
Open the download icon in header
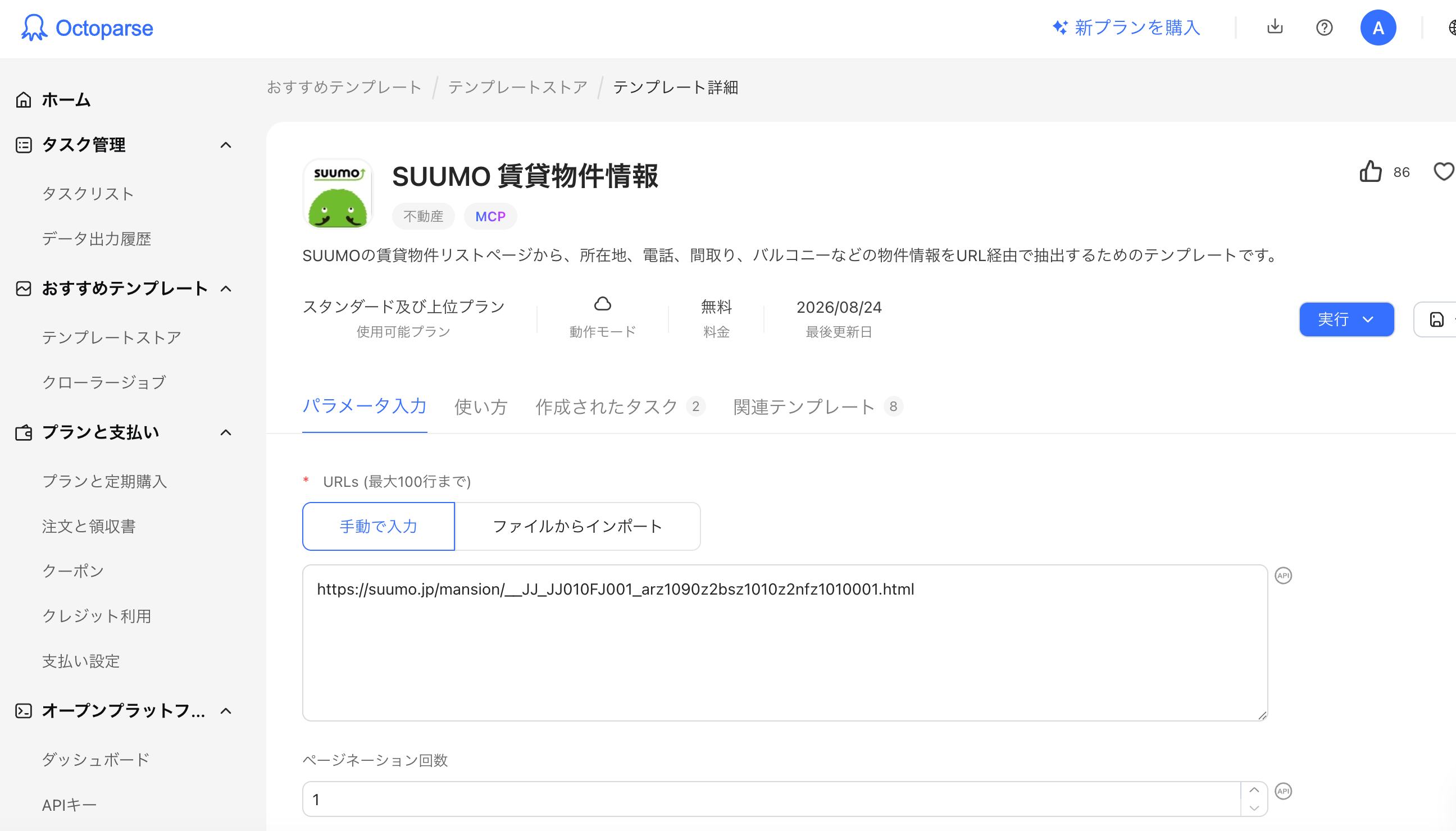click(1275, 27)
